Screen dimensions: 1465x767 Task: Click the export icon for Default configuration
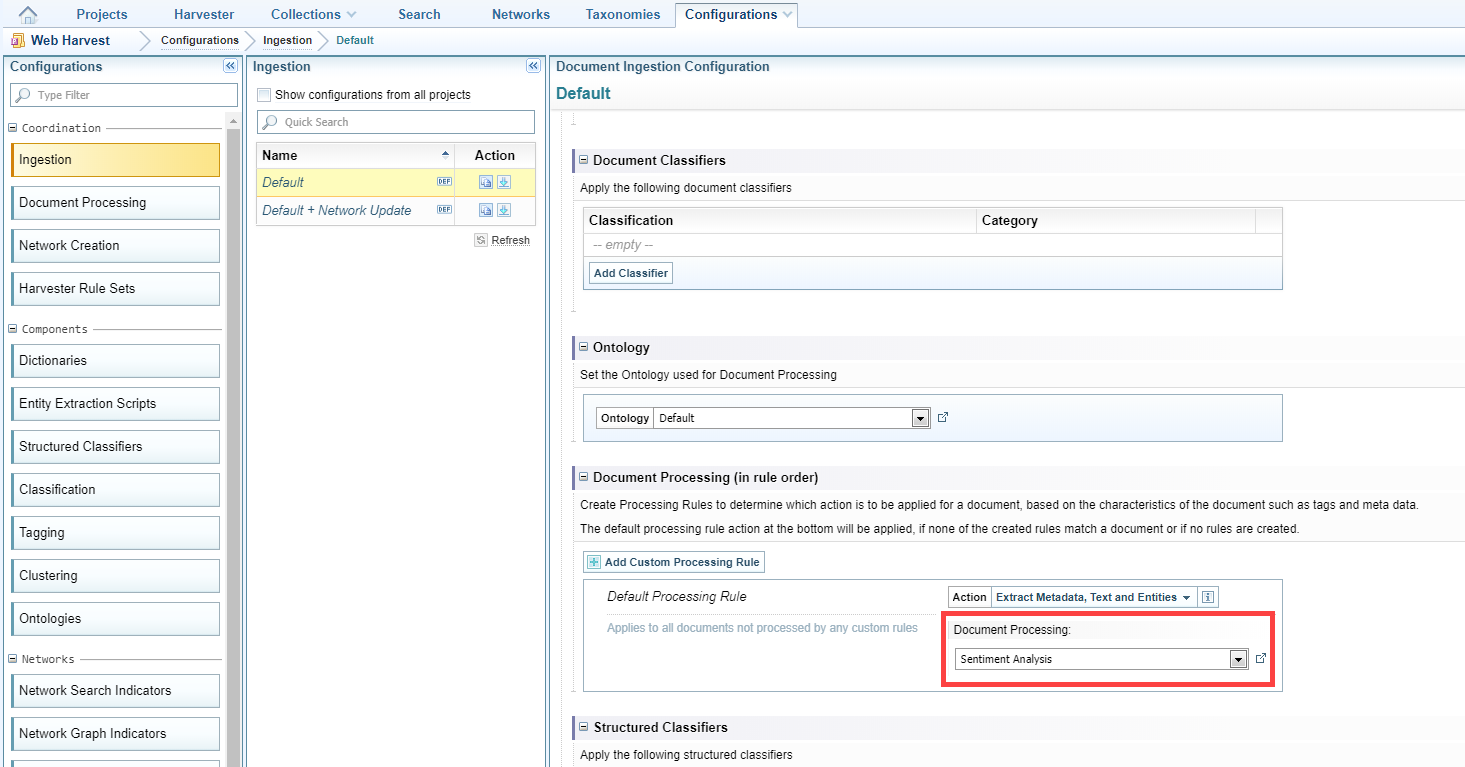(x=504, y=182)
